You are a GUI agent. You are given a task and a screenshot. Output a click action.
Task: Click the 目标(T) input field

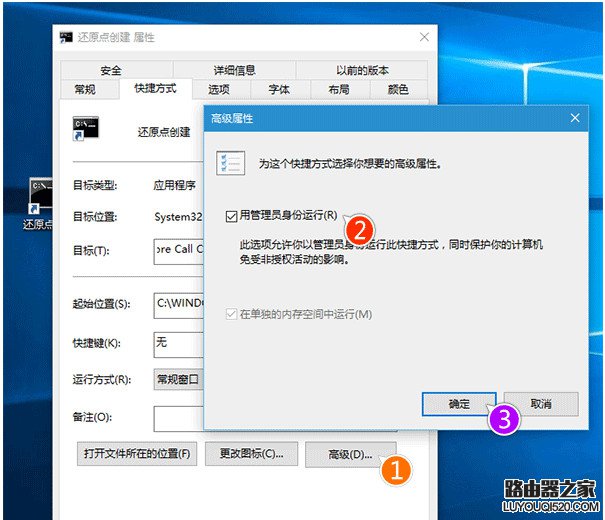click(x=179, y=252)
